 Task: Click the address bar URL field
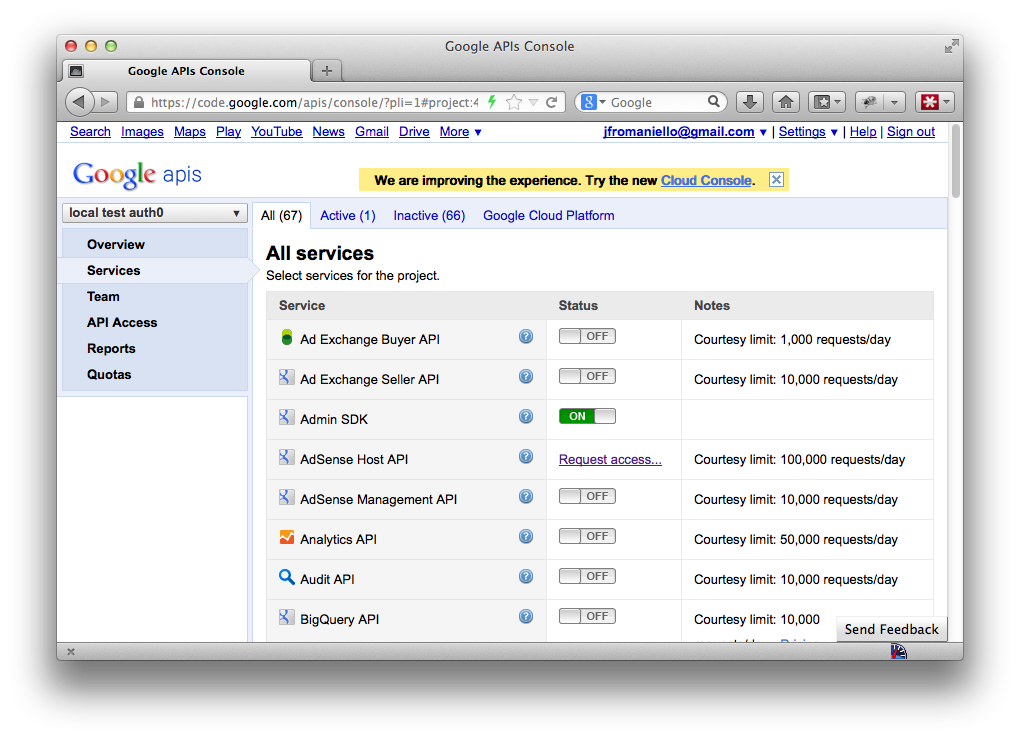point(314,102)
